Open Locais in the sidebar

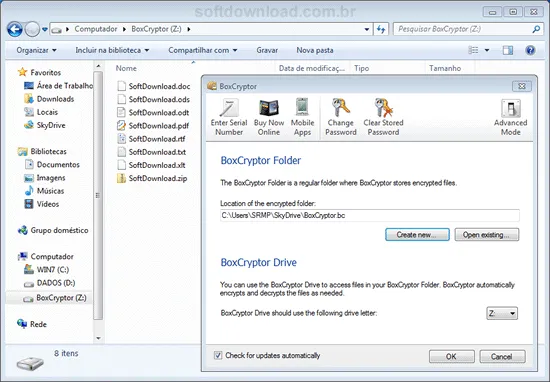coord(41,112)
